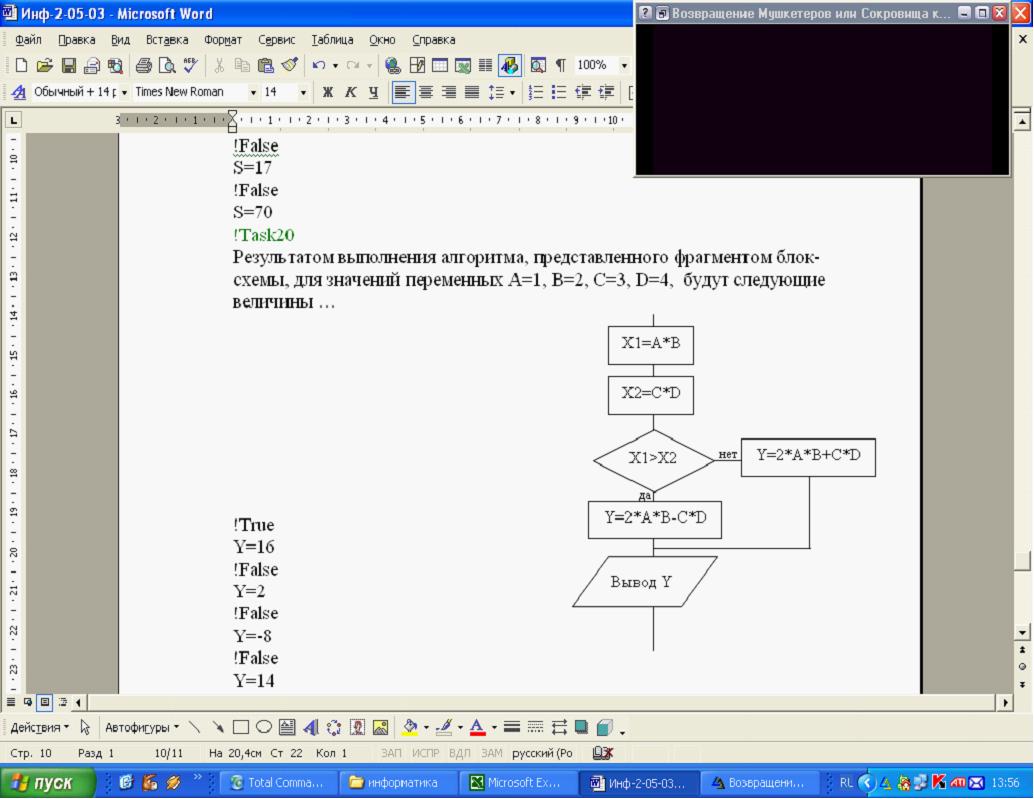Open the Формат menu

(x=222, y=40)
